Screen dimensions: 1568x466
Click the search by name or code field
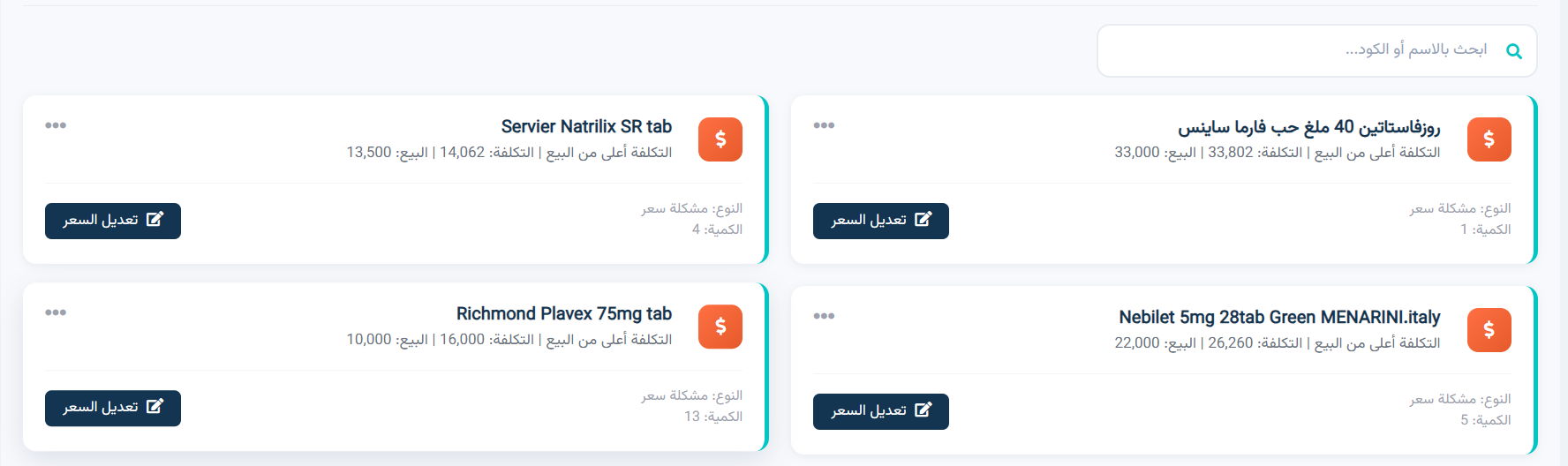click(x=1316, y=50)
